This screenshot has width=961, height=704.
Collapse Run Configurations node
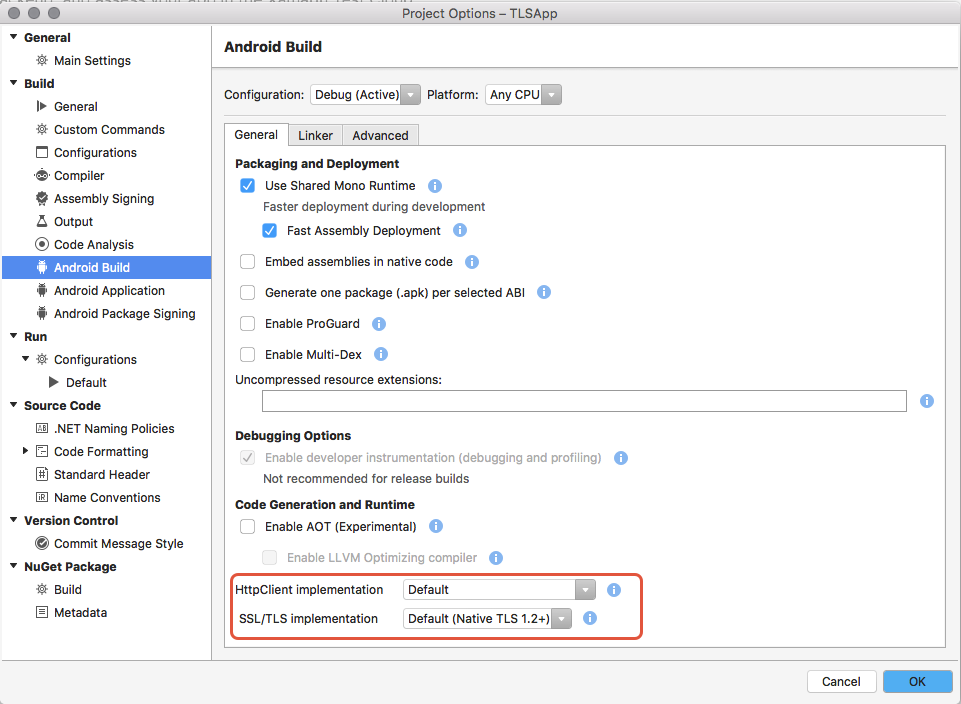tap(26, 359)
